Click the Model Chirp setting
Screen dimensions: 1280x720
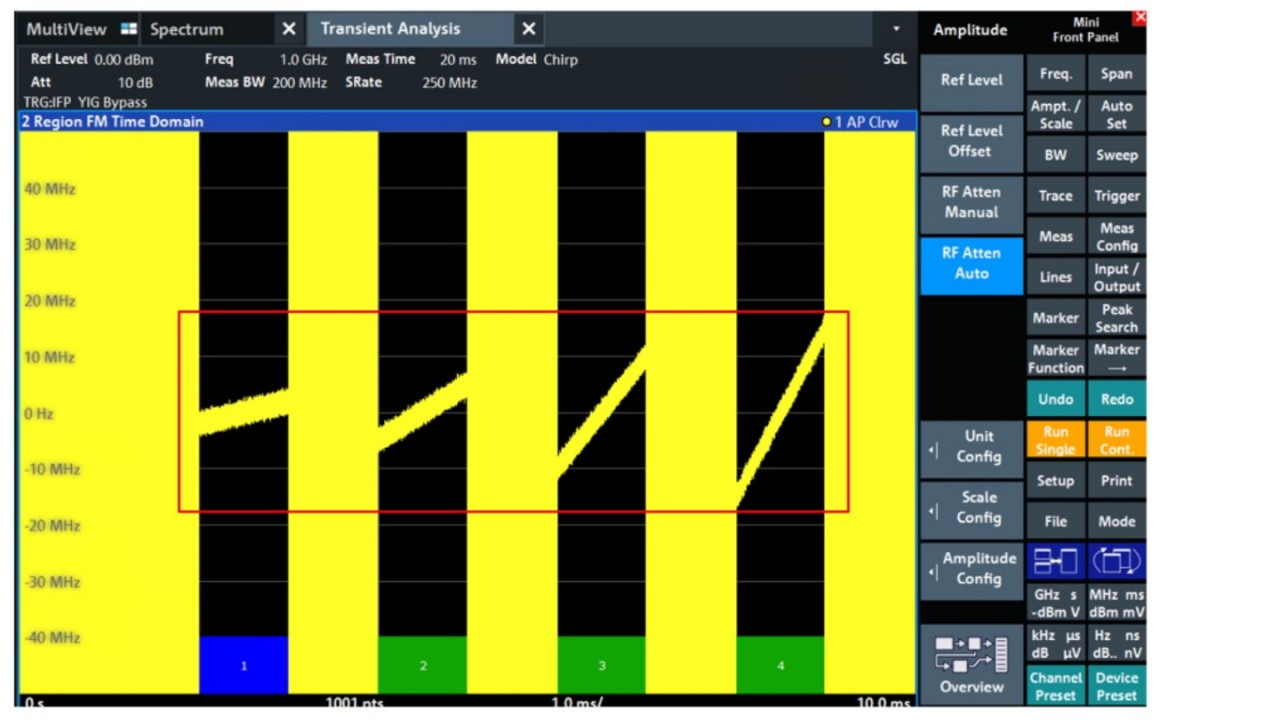pos(537,60)
